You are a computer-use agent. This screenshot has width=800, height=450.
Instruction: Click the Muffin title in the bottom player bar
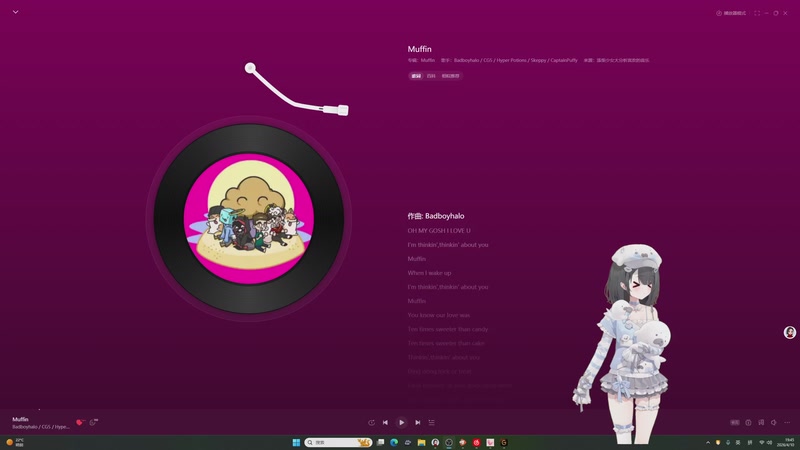point(20,419)
